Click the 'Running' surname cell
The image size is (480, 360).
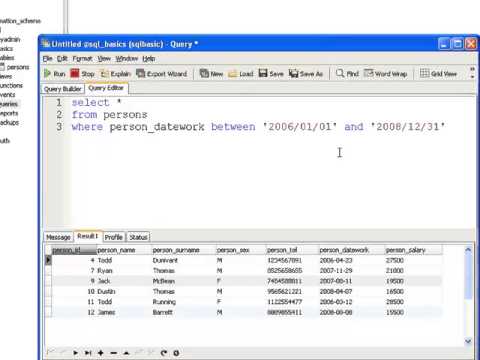(184, 302)
